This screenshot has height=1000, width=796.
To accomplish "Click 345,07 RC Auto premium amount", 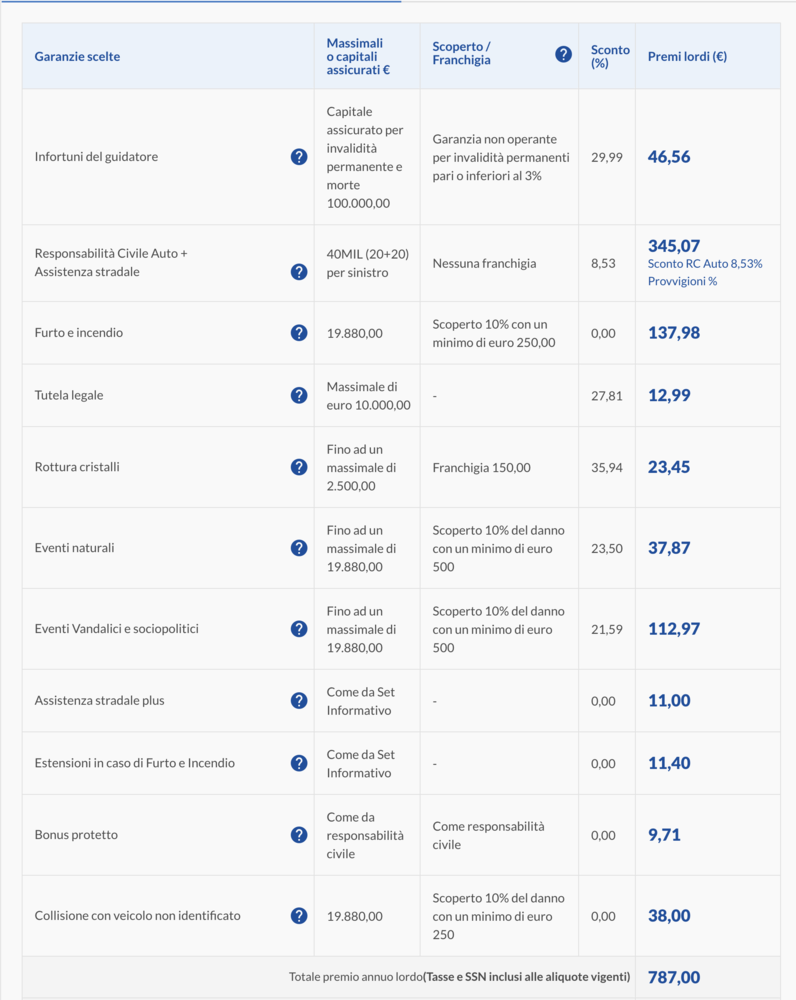I will (674, 246).
